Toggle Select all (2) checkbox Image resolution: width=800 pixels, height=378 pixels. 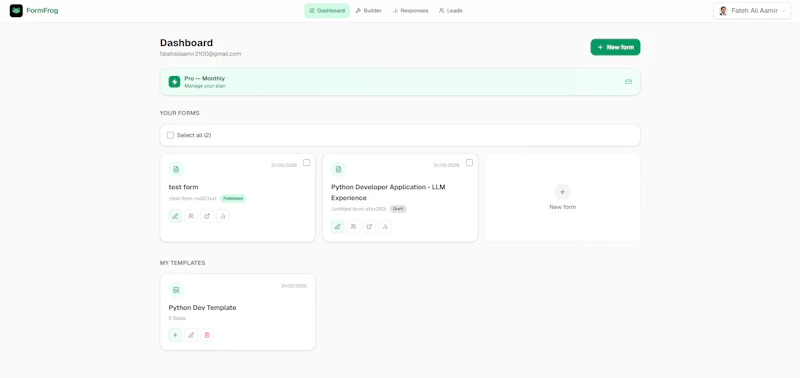[170, 135]
